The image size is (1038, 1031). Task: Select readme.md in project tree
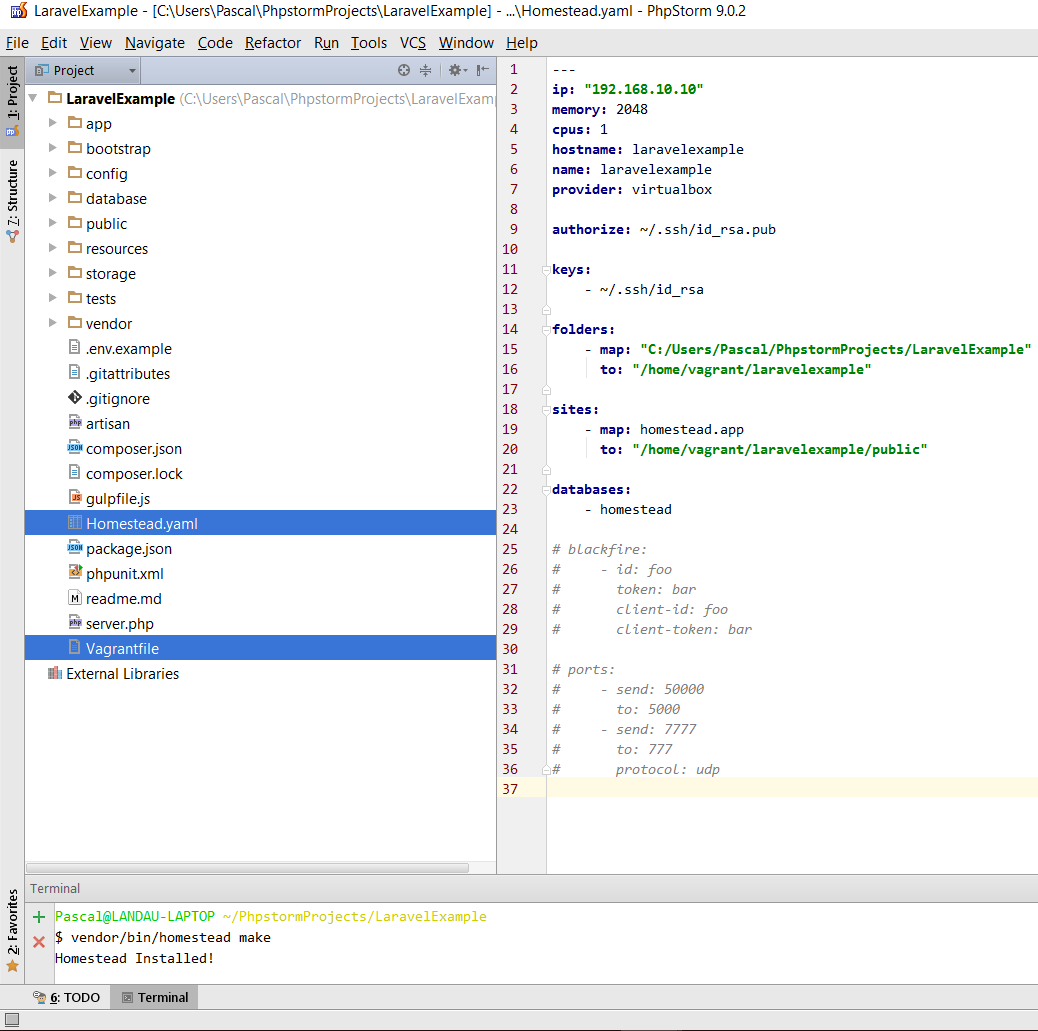click(260, 599)
